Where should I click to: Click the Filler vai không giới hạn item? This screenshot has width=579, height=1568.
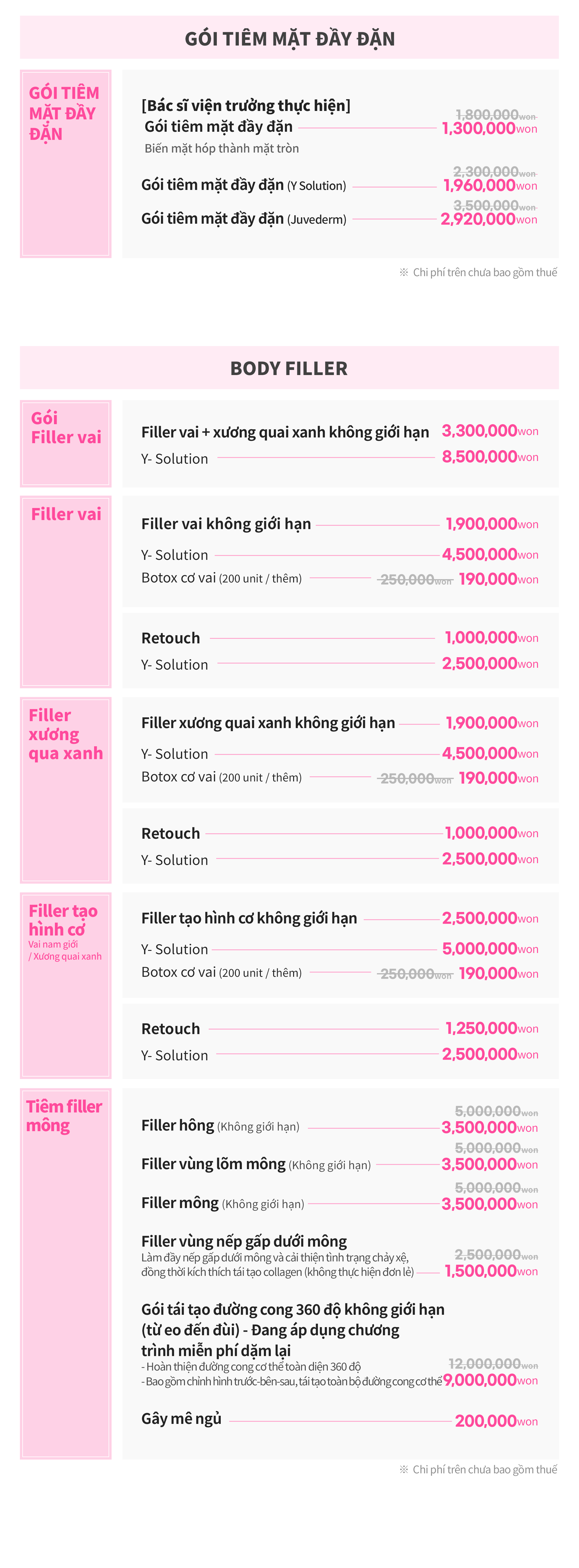(226, 524)
